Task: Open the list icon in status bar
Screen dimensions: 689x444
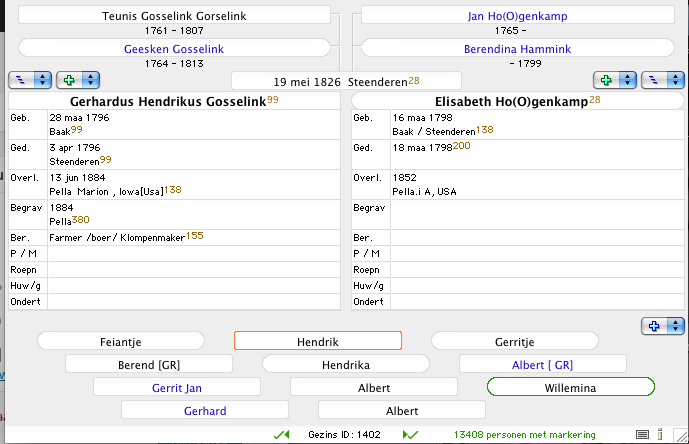Action: [643, 434]
